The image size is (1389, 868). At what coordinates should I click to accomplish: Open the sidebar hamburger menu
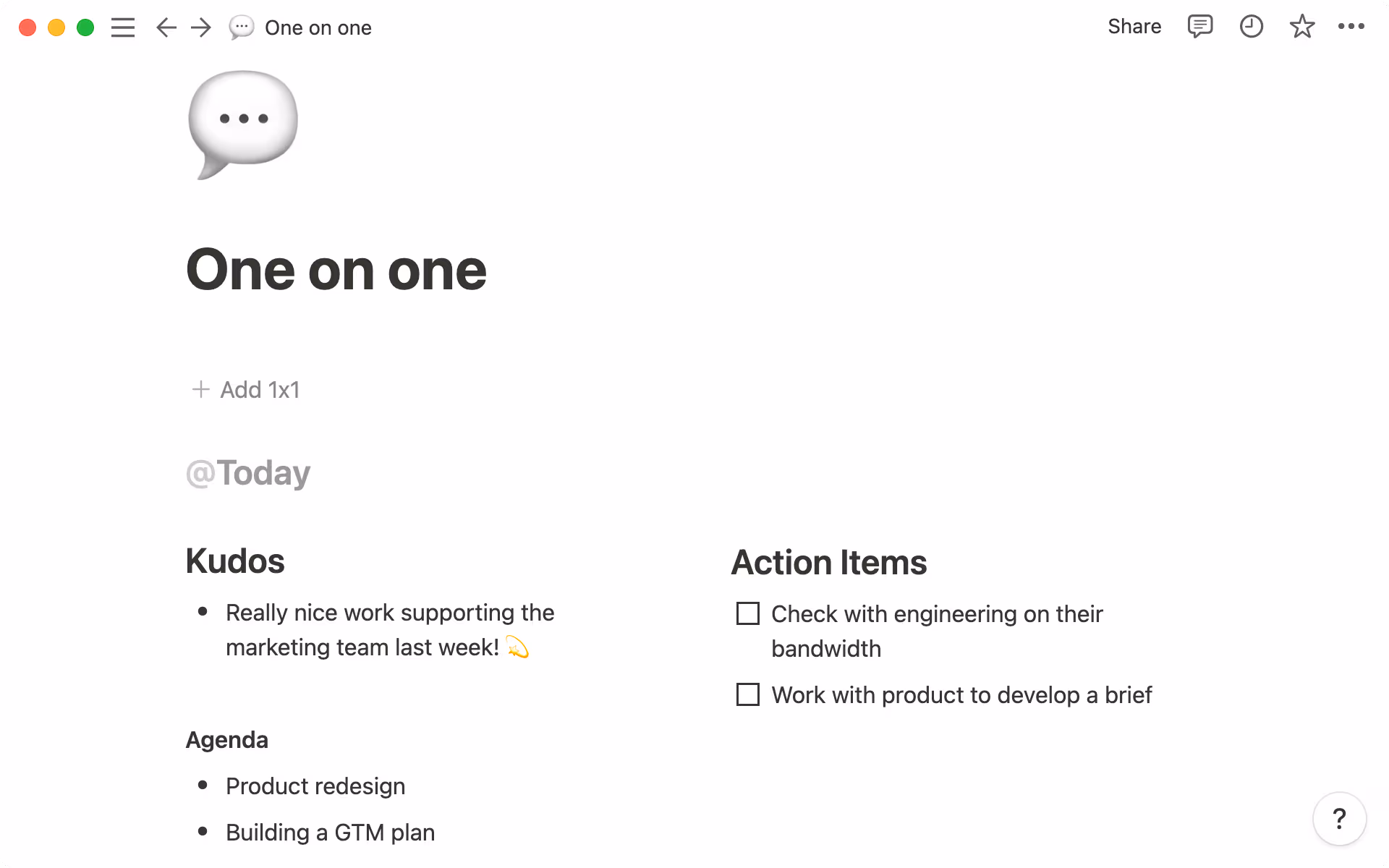pyautogui.click(x=122, y=27)
